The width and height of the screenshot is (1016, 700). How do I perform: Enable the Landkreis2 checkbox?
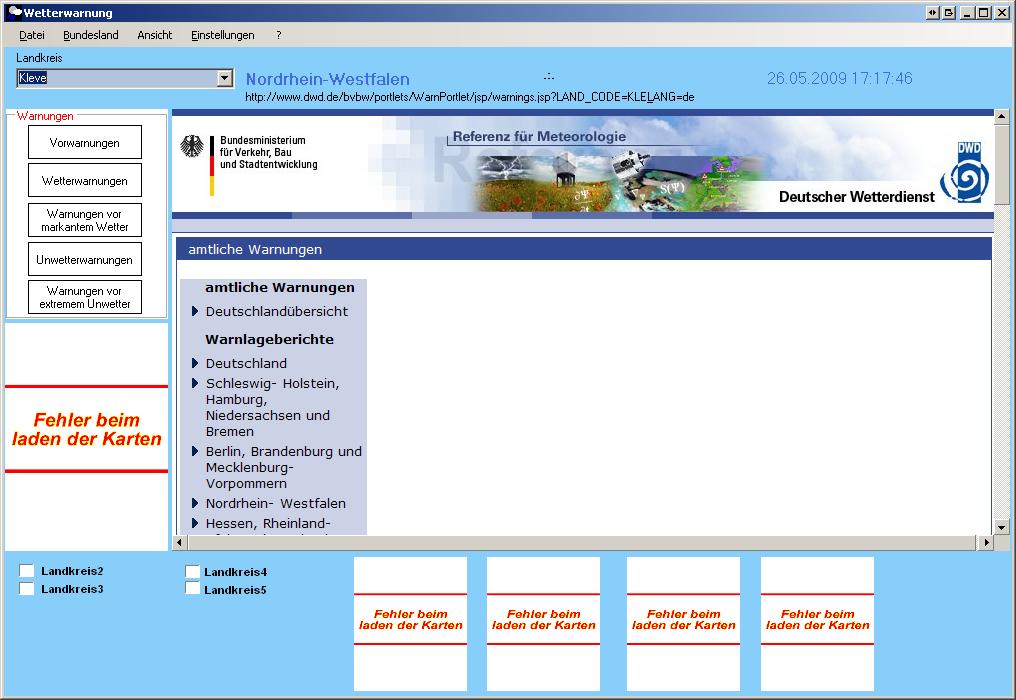(x=27, y=571)
